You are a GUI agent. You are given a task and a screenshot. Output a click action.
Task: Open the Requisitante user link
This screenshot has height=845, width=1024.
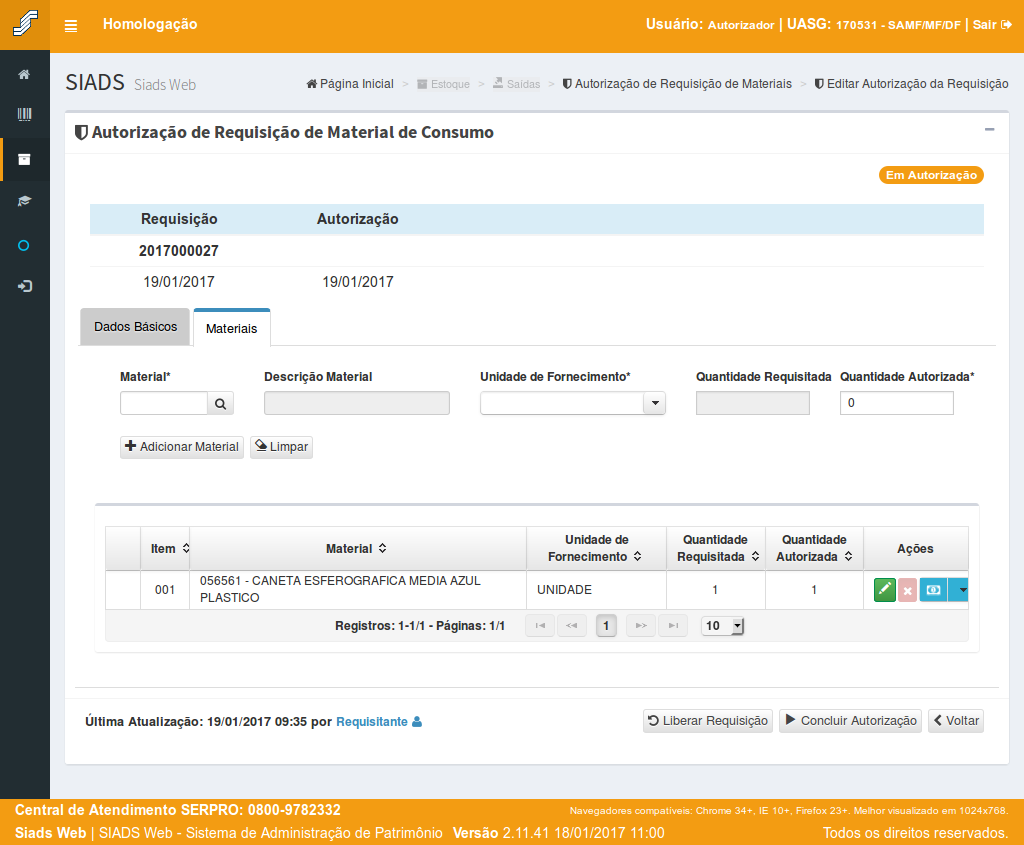point(379,722)
